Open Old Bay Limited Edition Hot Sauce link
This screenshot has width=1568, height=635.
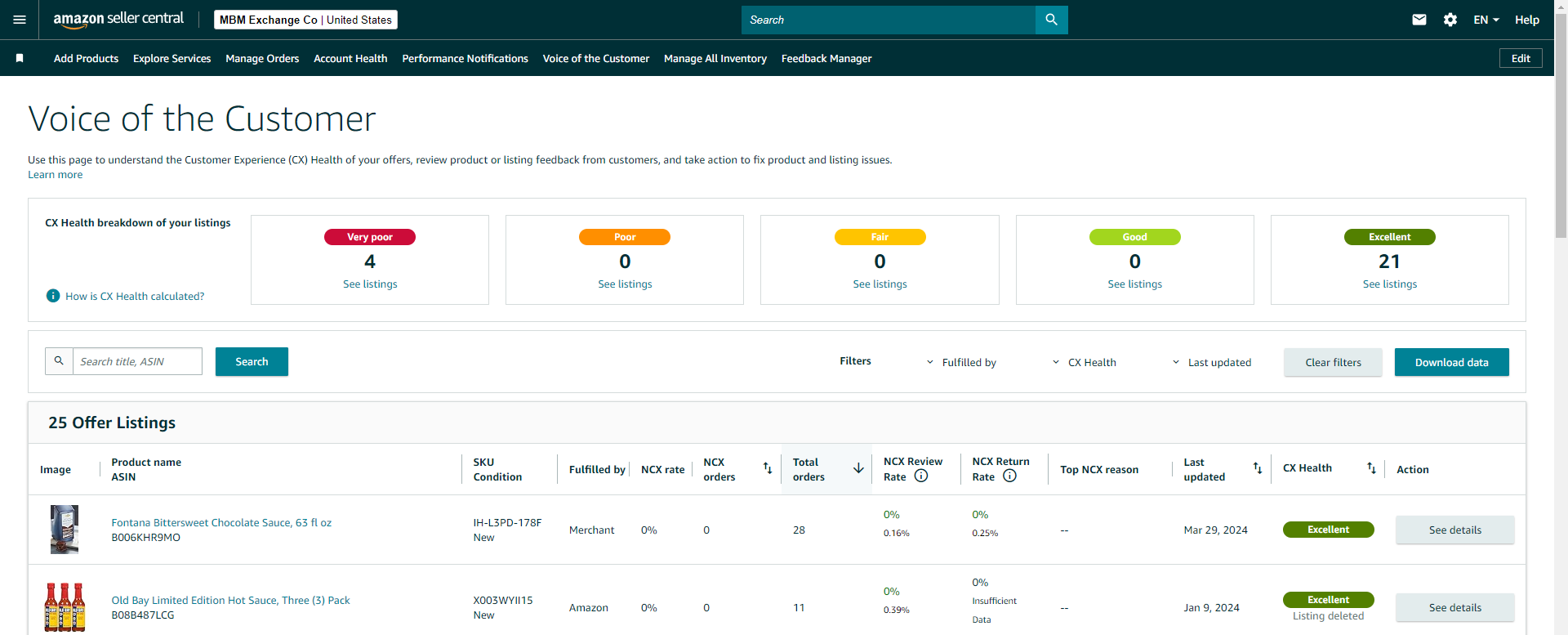[x=230, y=600]
